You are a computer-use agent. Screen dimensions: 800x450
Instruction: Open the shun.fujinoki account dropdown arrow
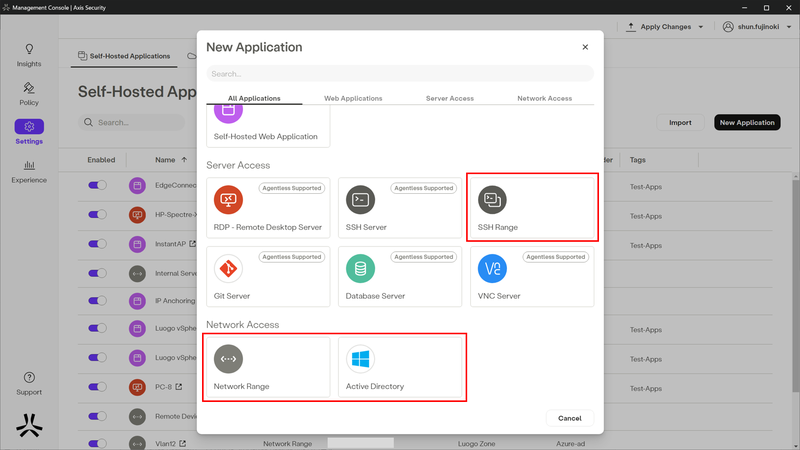(x=789, y=27)
